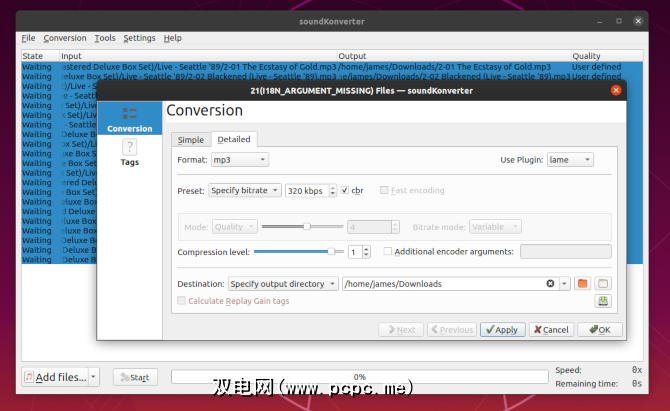The image size is (670, 411).
Task: Click the Output column header
Action: coord(454,56)
